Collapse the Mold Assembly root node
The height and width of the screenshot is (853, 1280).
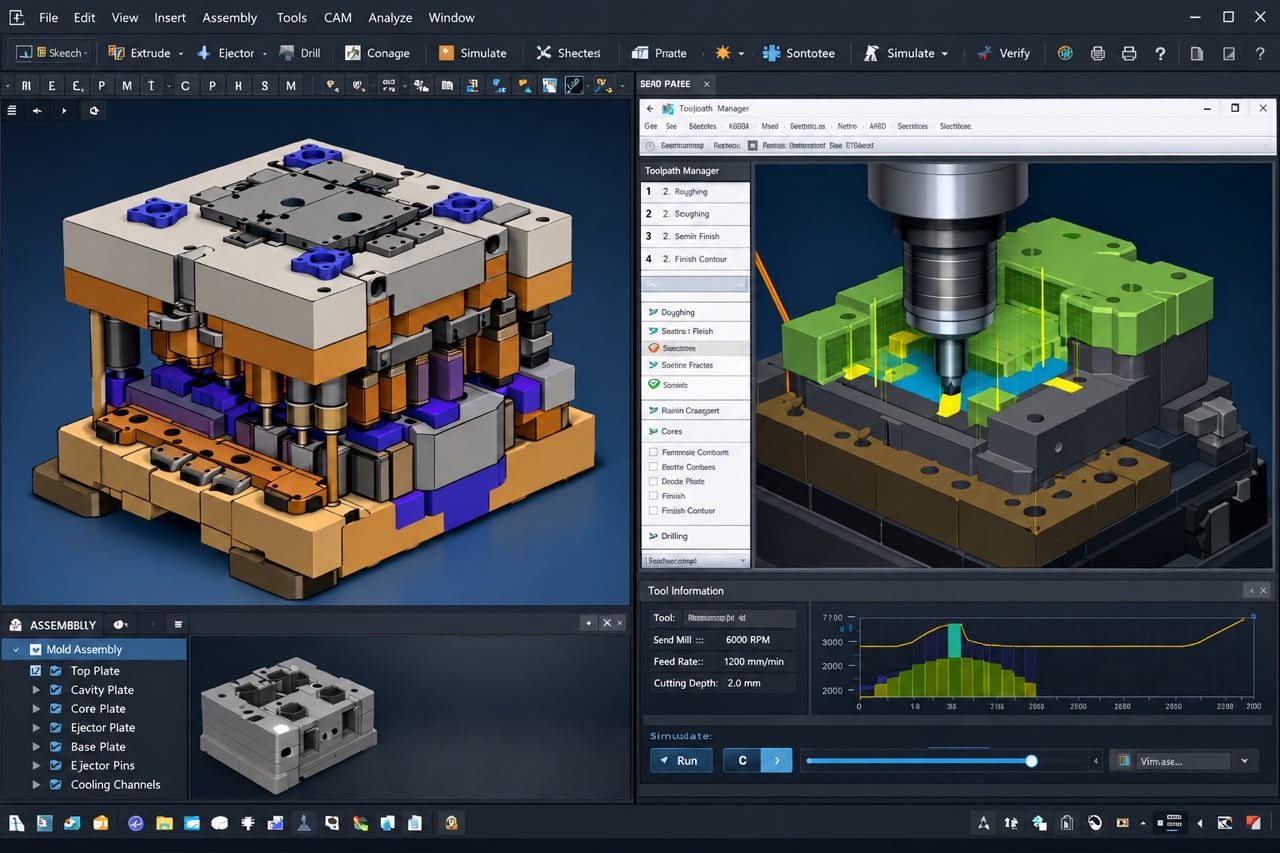(15, 650)
